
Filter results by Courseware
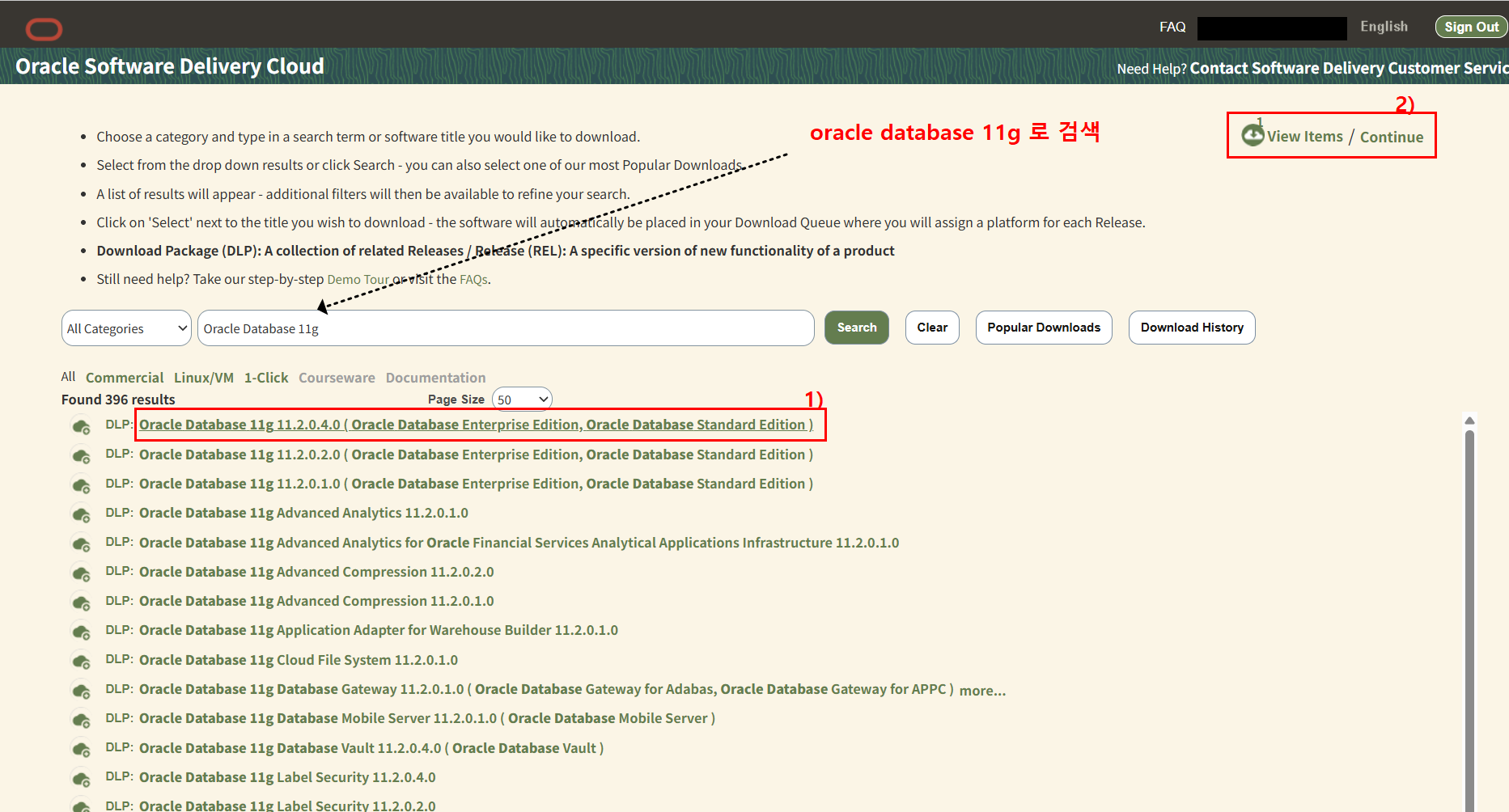tap(337, 378)
